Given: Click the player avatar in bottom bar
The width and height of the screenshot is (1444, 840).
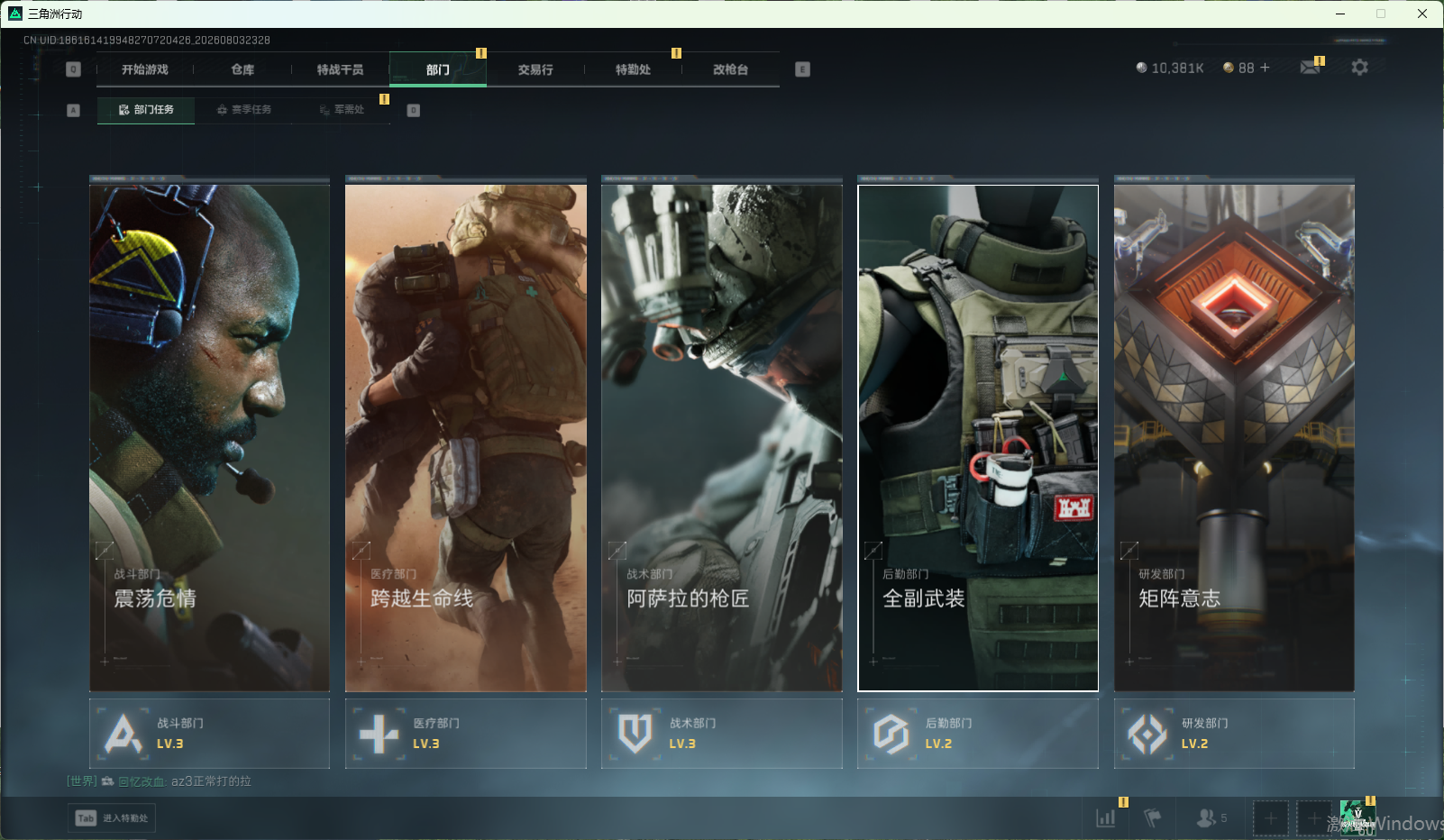Looking at the screenshot, I should pos(1357,818).
